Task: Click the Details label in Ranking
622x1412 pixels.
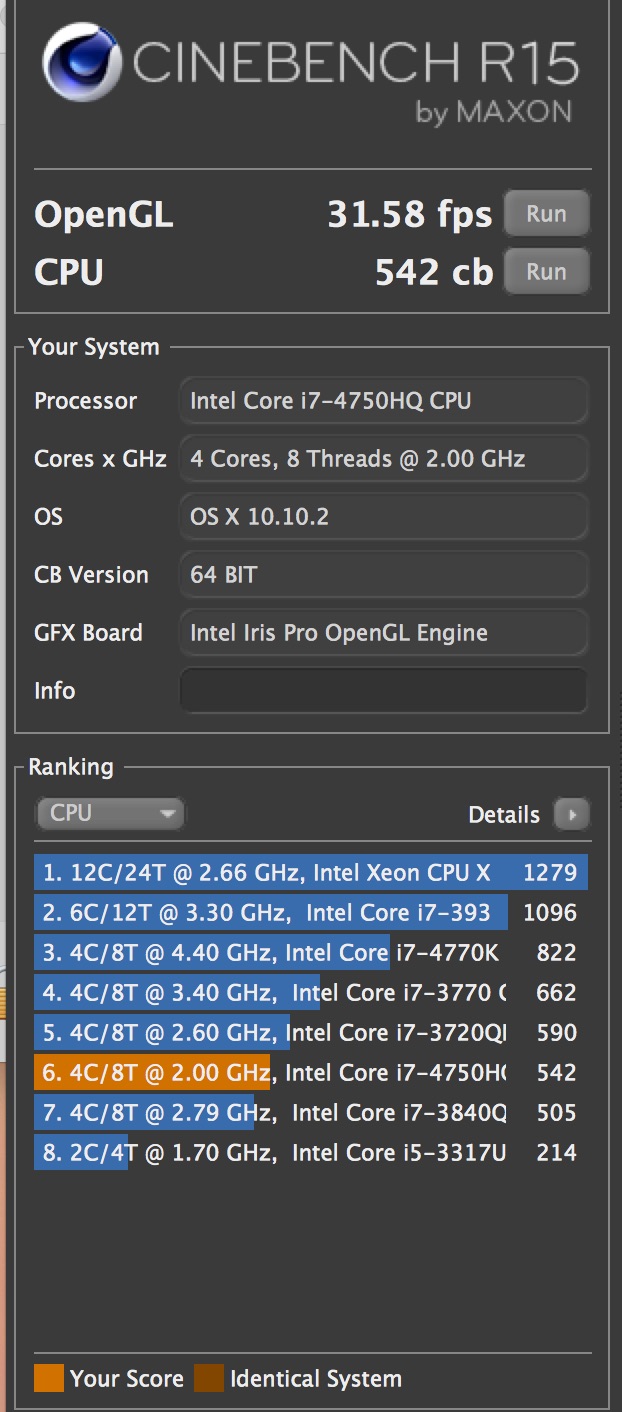Action: 504,815
